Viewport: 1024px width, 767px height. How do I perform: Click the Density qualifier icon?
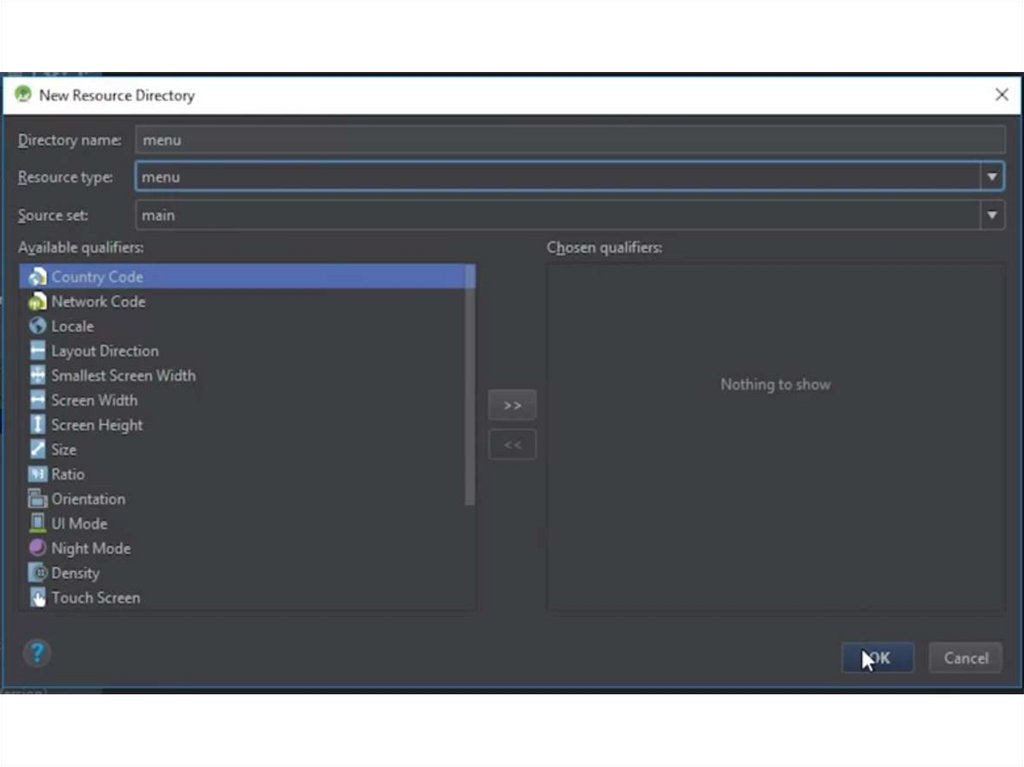37,573
